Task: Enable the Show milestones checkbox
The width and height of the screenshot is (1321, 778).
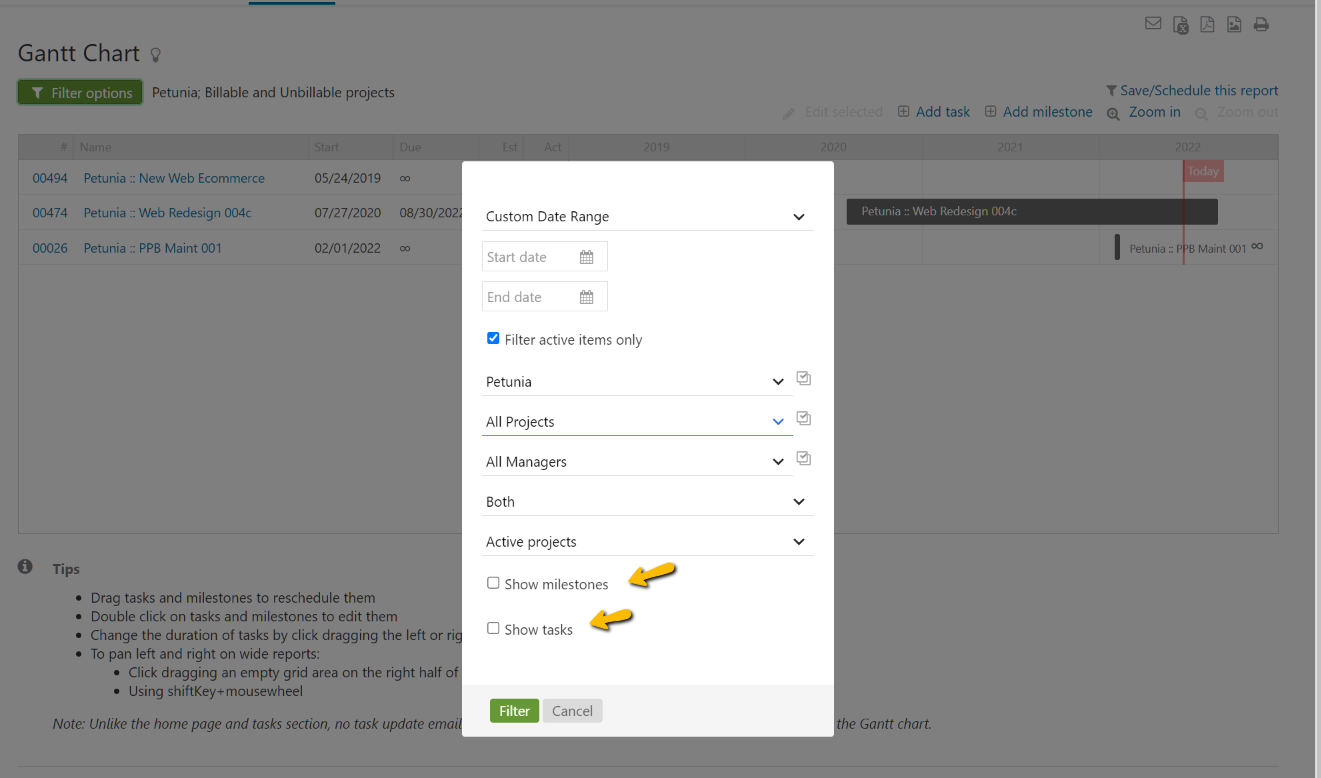Action: tap(493, 583)
